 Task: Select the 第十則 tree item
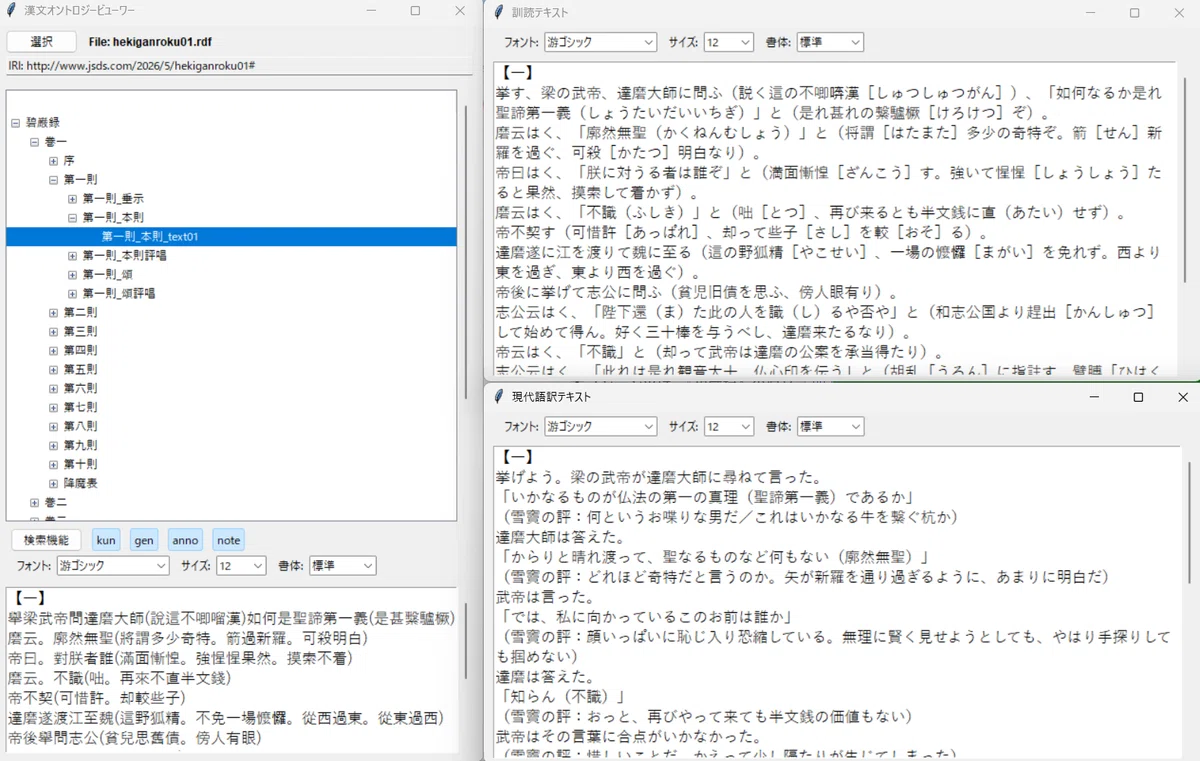click(x=80, y=464)
